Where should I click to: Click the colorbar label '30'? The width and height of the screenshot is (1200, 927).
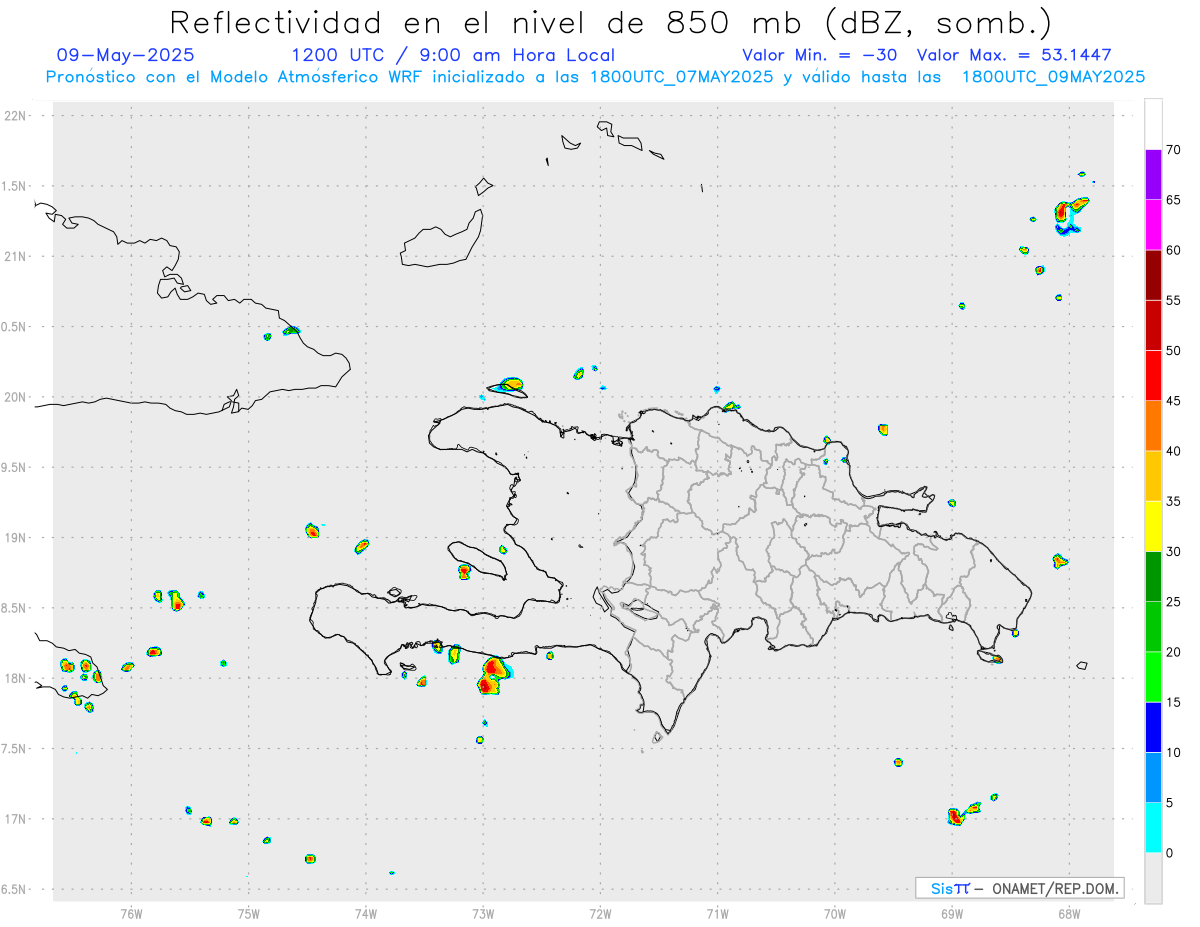1173,551
